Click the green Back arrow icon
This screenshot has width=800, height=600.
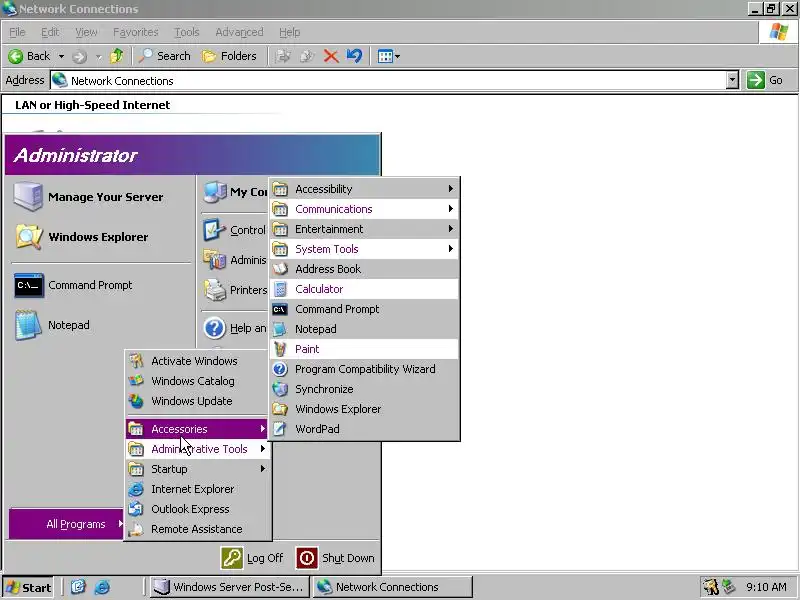(16, 56)
